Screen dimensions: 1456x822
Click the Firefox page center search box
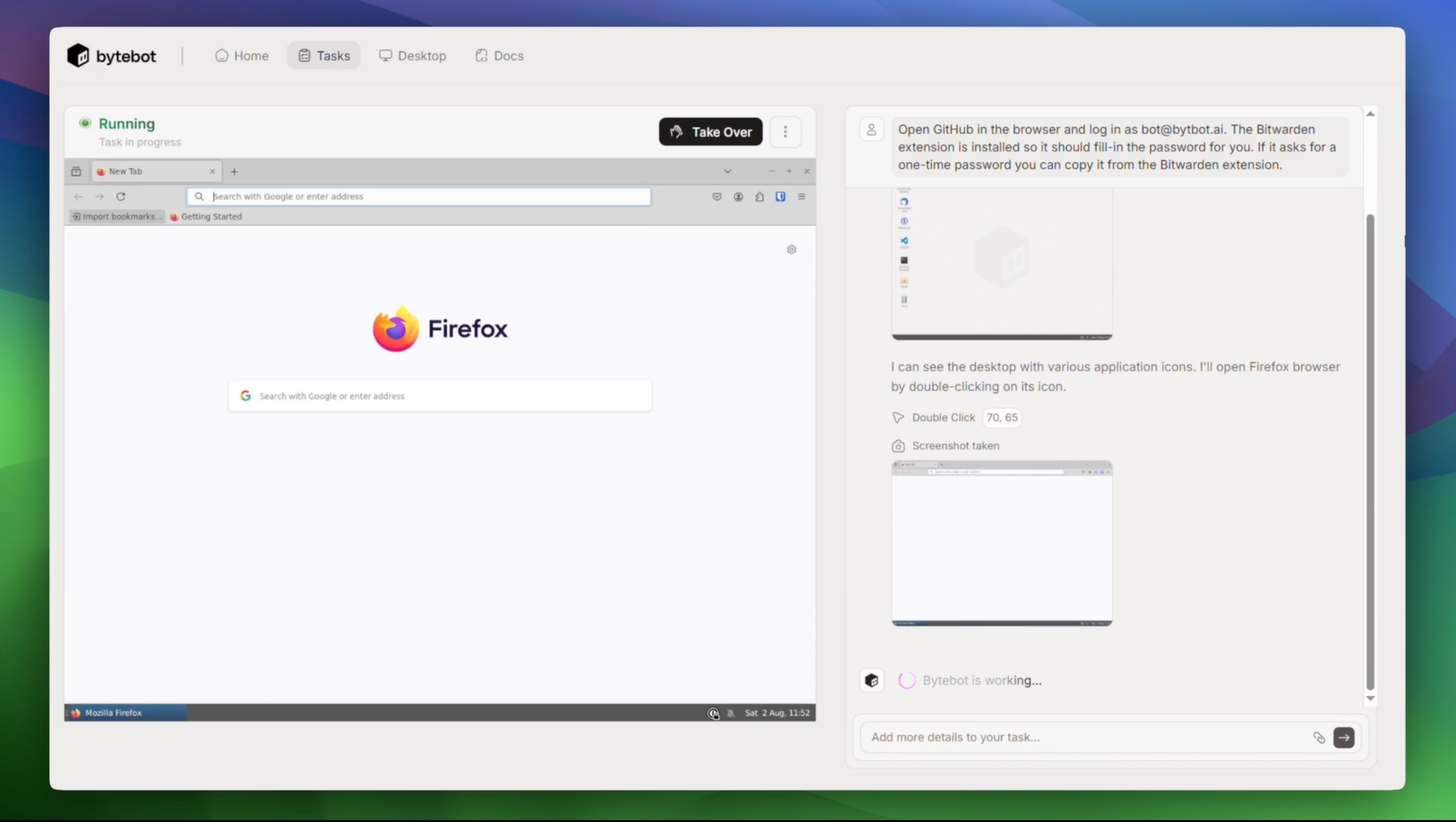pyautogui.click(x=440, y=396)
